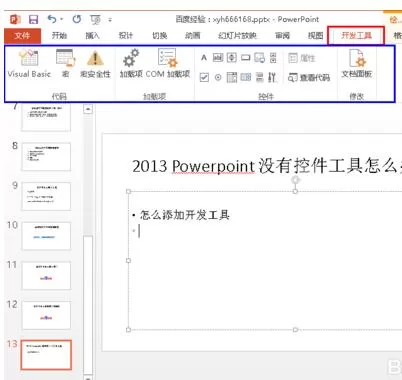Switch to the 切换 (Transitions) tab

coord(159,35)
